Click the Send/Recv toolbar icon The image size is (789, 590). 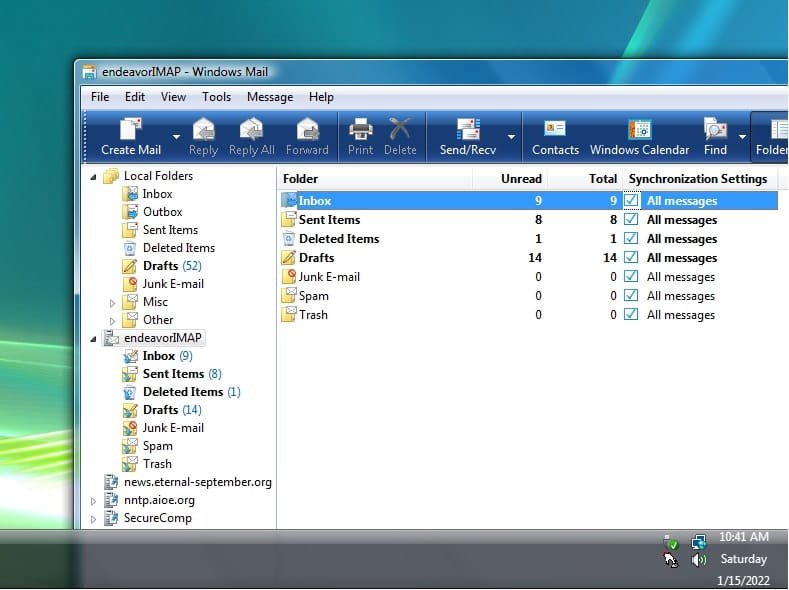[x=468, y=130]
